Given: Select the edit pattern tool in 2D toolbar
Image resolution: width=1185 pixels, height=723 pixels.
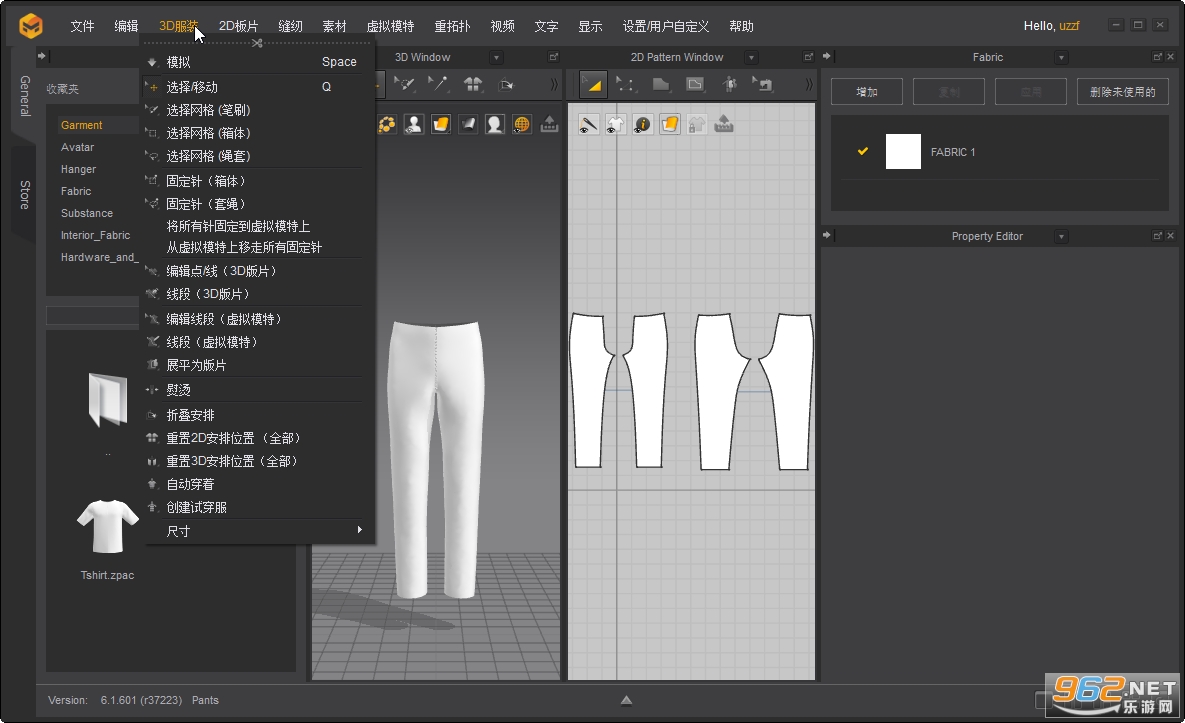Looking at the screenshot, I should point(593,84).
